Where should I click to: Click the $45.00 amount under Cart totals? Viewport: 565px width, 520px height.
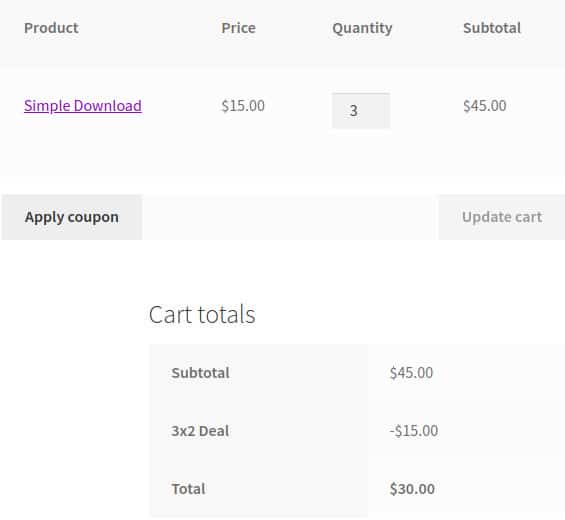click(411, 373)
